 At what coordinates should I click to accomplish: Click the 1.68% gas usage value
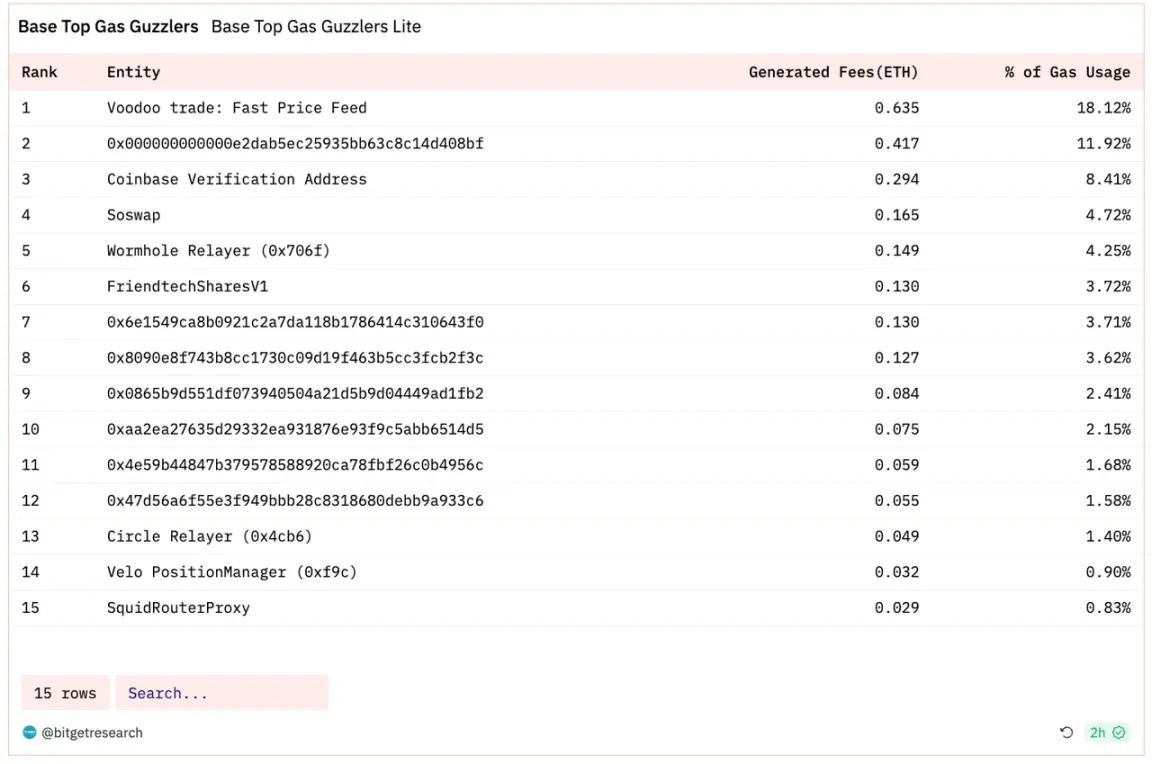click(1108, 465)
